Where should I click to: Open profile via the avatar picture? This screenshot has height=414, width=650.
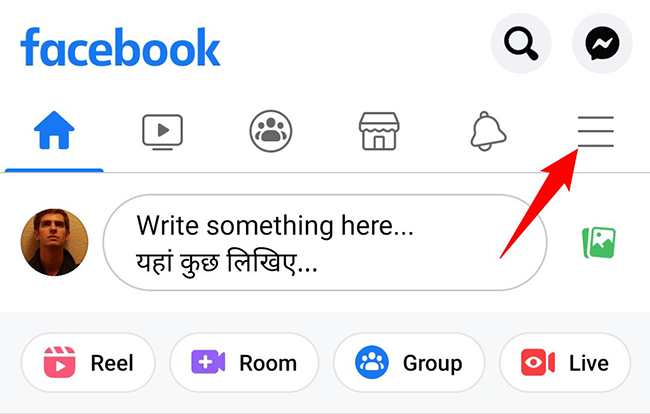point(54,242)
